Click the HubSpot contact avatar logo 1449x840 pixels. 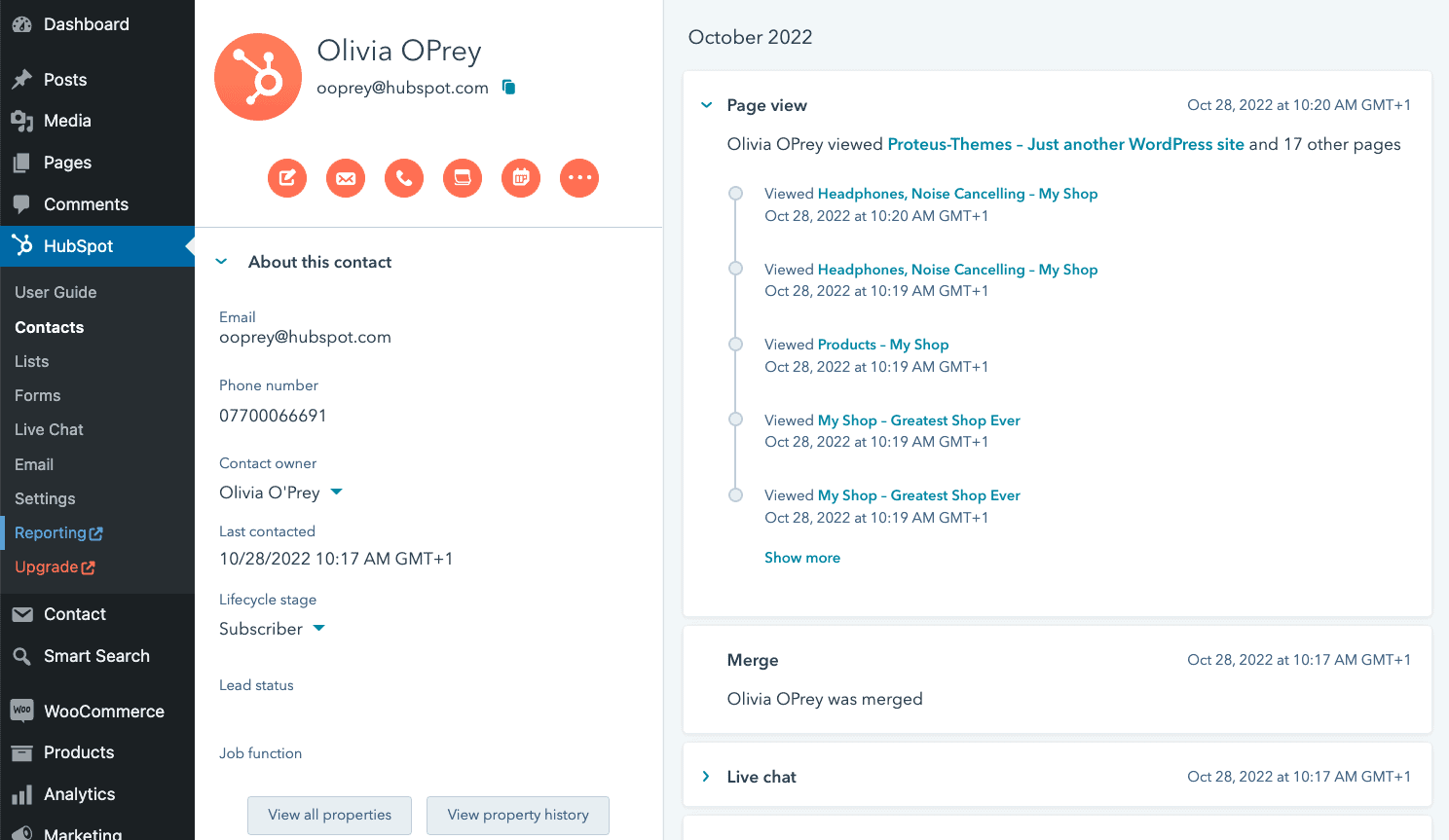coord(258,77)
